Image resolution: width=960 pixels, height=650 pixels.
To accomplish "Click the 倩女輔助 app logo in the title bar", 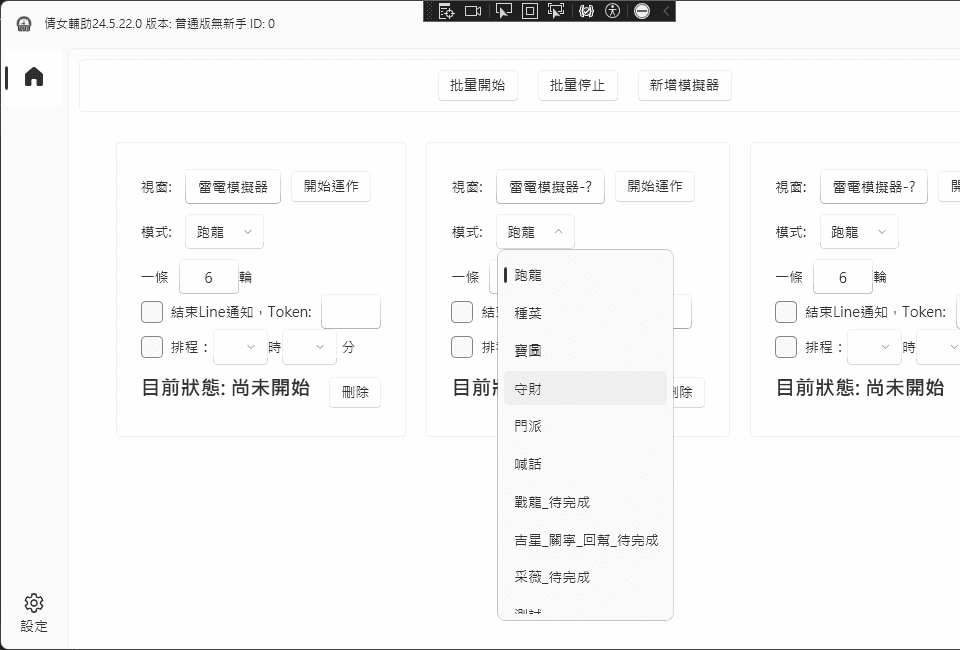I will 22,22.
